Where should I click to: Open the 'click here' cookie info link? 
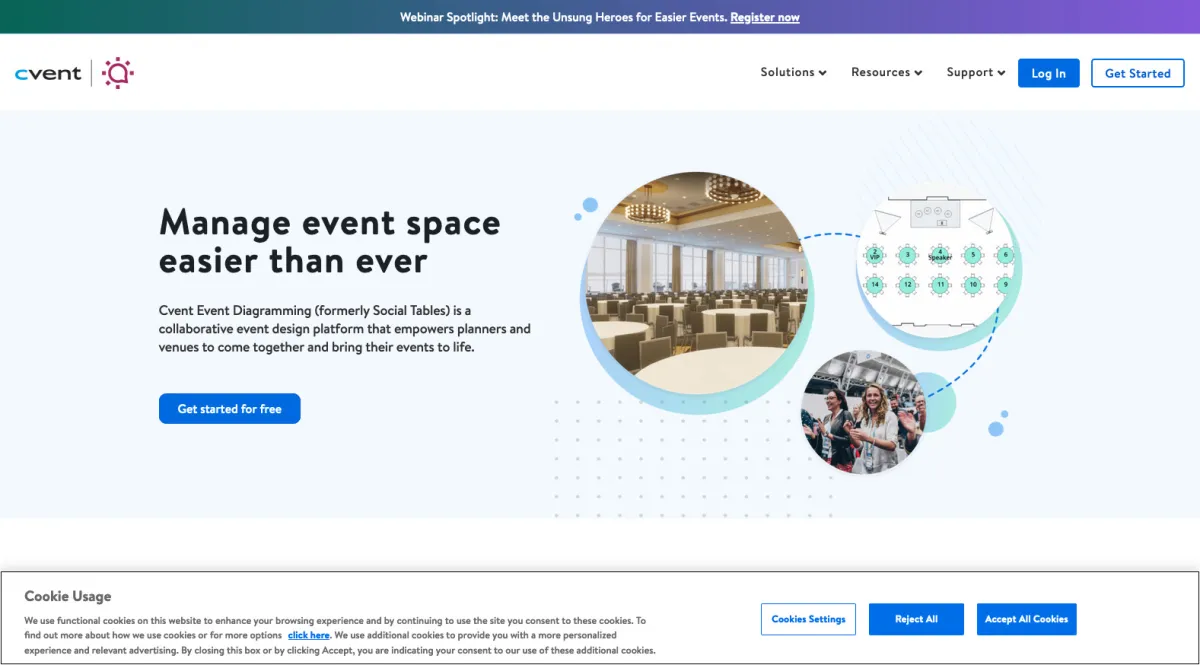(308, 635)
